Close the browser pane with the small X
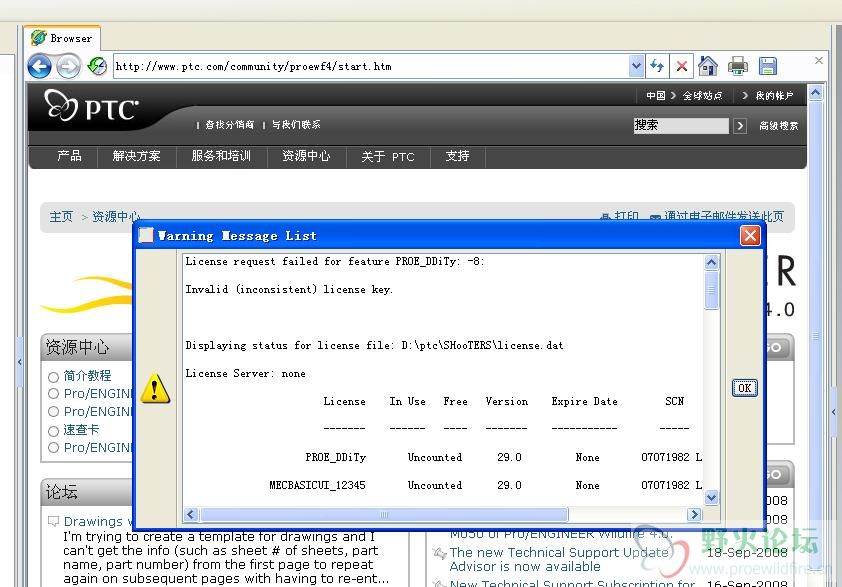Image resolution: width=842 pixels, height=587 pixels. coord(819,60)
